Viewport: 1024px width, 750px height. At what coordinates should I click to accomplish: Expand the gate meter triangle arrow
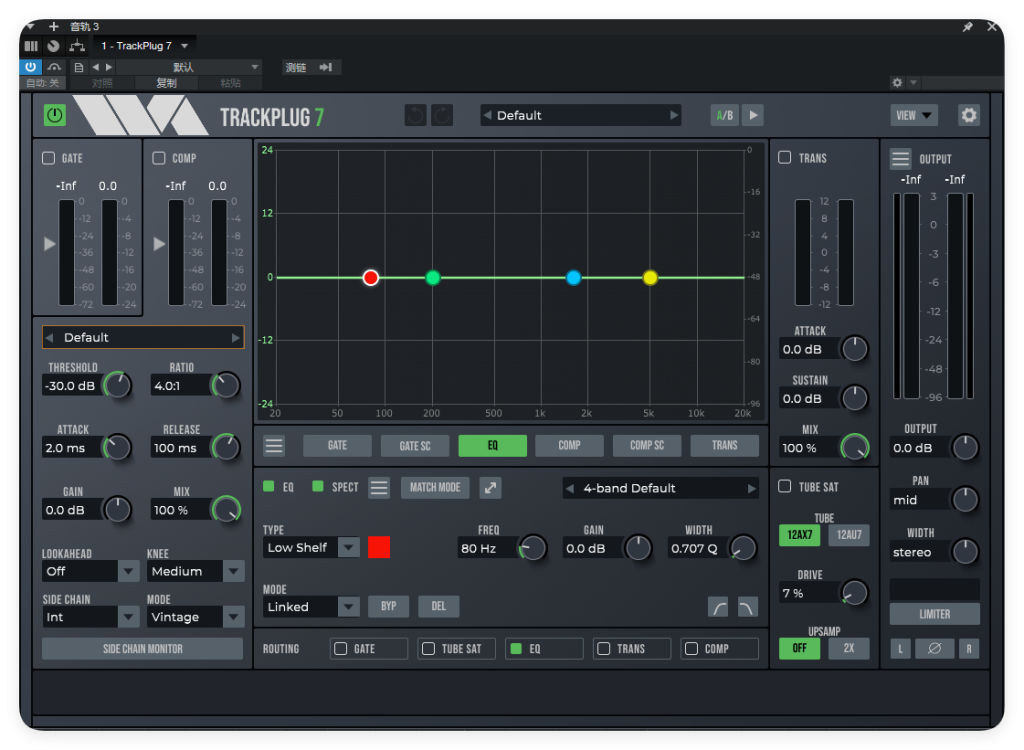(x=49, y=244)
